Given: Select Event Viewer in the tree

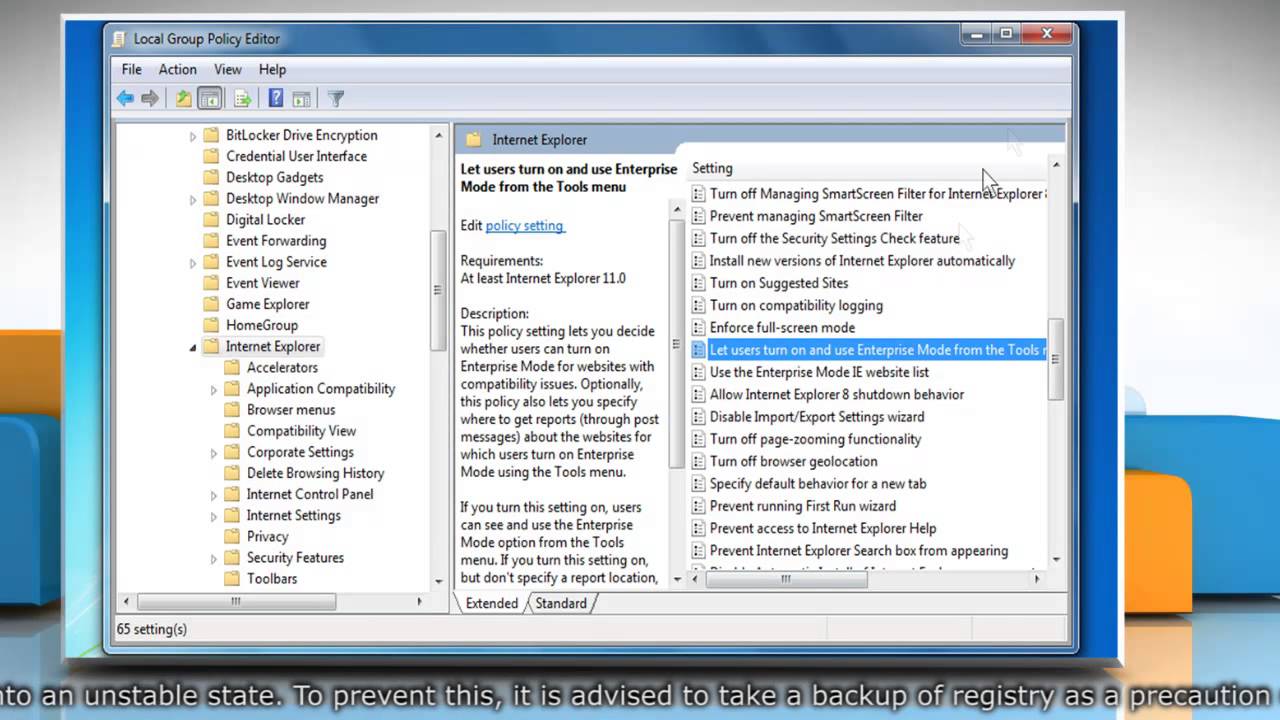Looking at the screenshot, I should (x=263, y=283).
